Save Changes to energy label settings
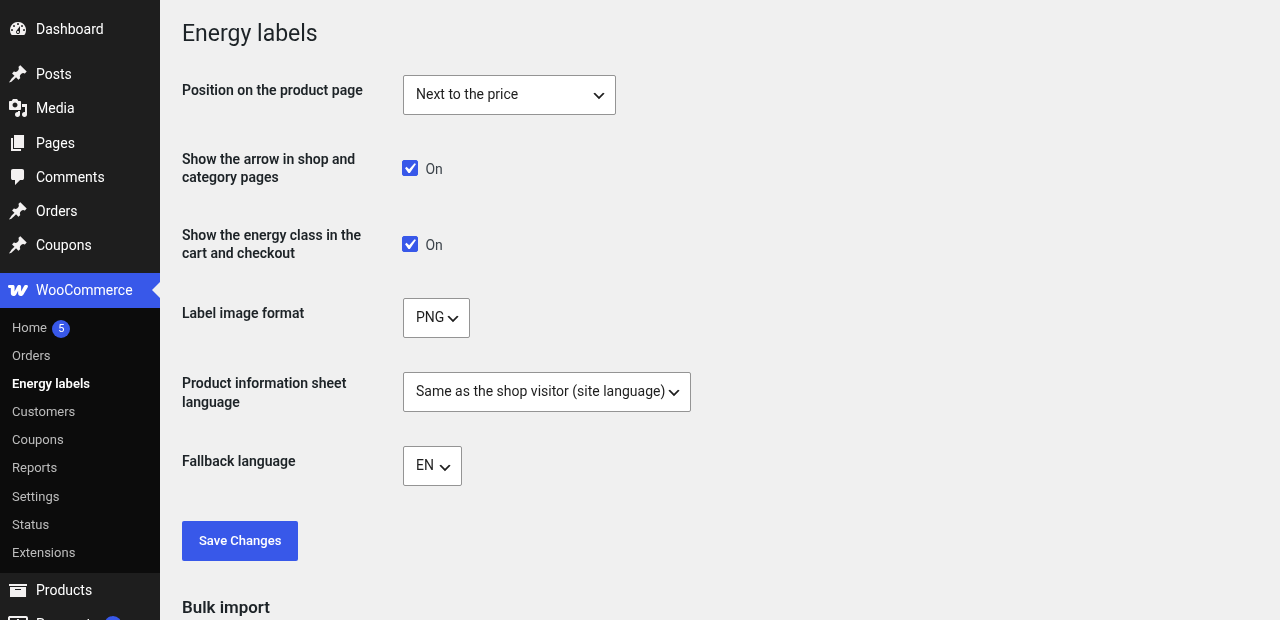Viewport: 1280px width, 620px height. click(240, 541)
